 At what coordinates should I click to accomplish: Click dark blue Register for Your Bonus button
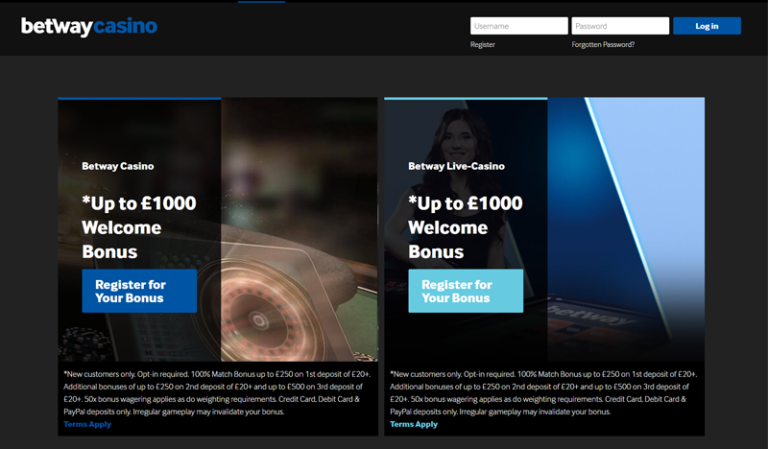click(139, 291)
